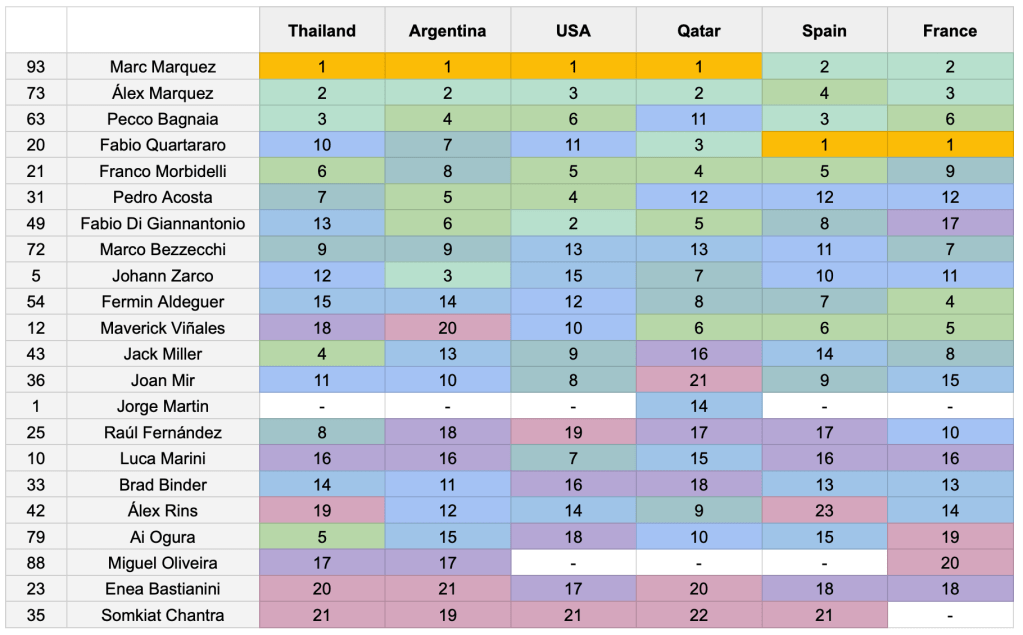This screenshot has height=635, width=1023.
Task: Click Álex Rins' Spain result 23
Action: click(x=824, y=511)
